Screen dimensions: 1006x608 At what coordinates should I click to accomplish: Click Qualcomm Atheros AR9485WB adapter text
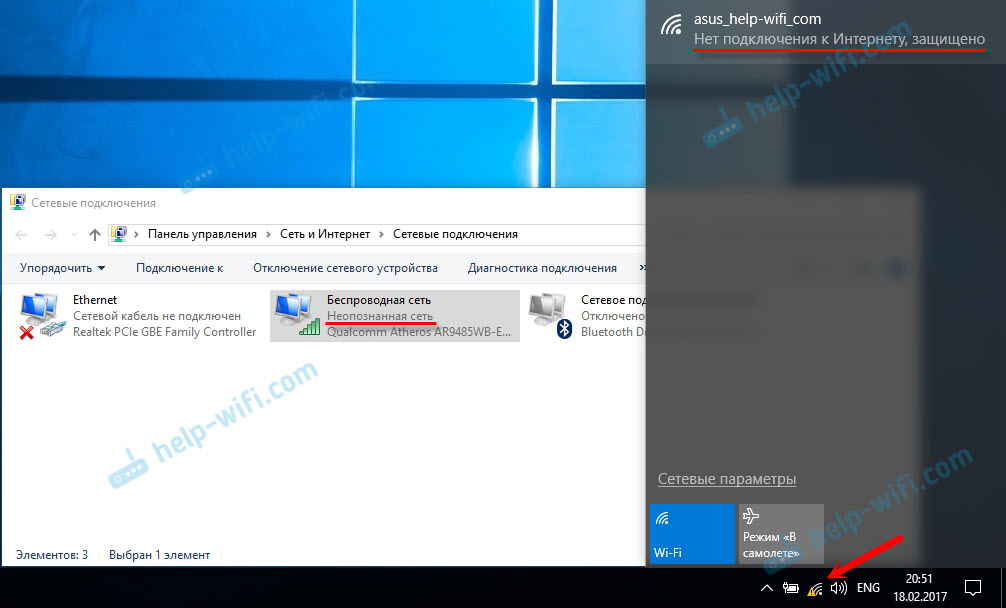point(420,332)
